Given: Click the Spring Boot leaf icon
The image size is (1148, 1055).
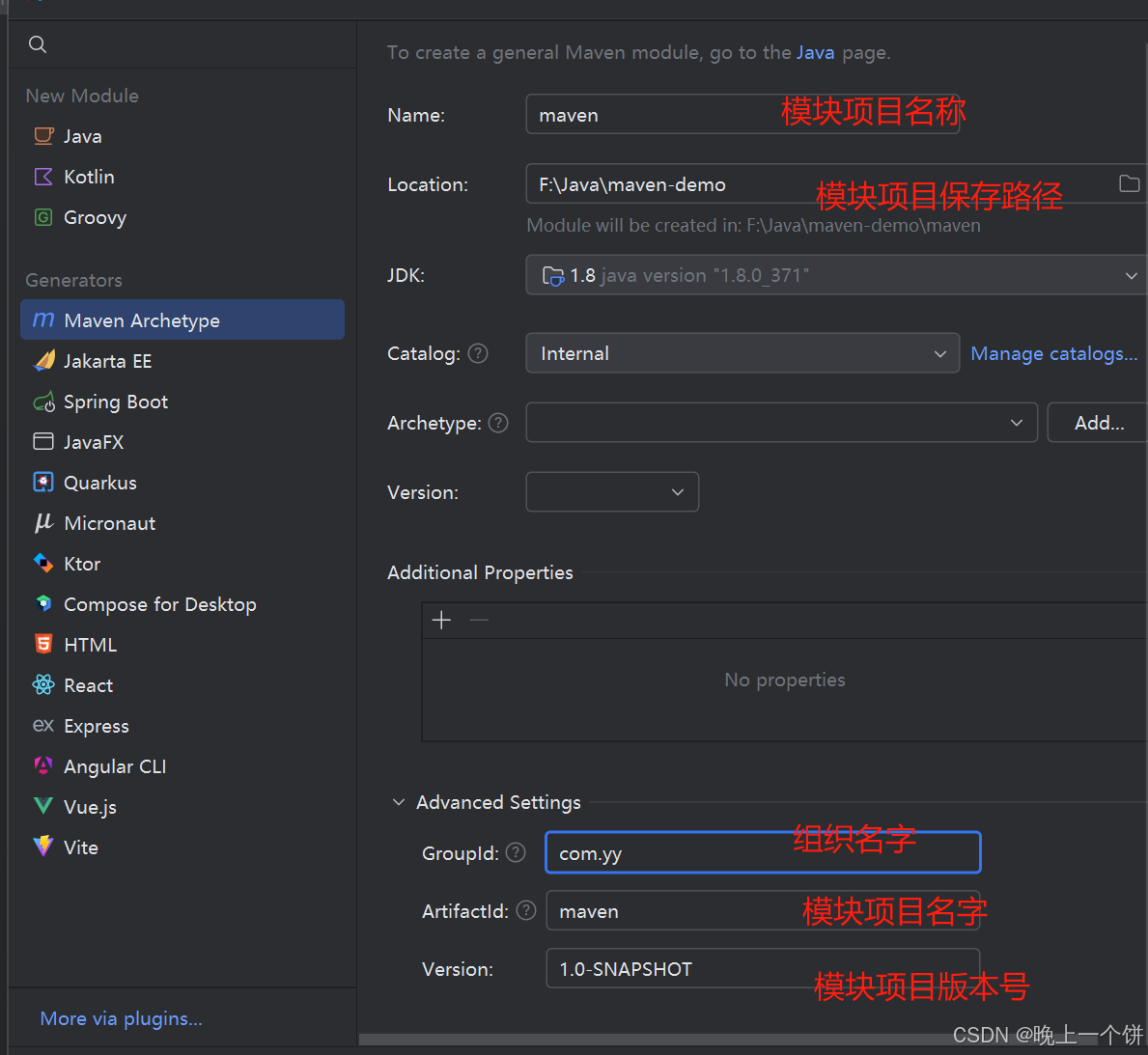Looking at the screenshot, I should pyautogui.click(x=43, y=402).
